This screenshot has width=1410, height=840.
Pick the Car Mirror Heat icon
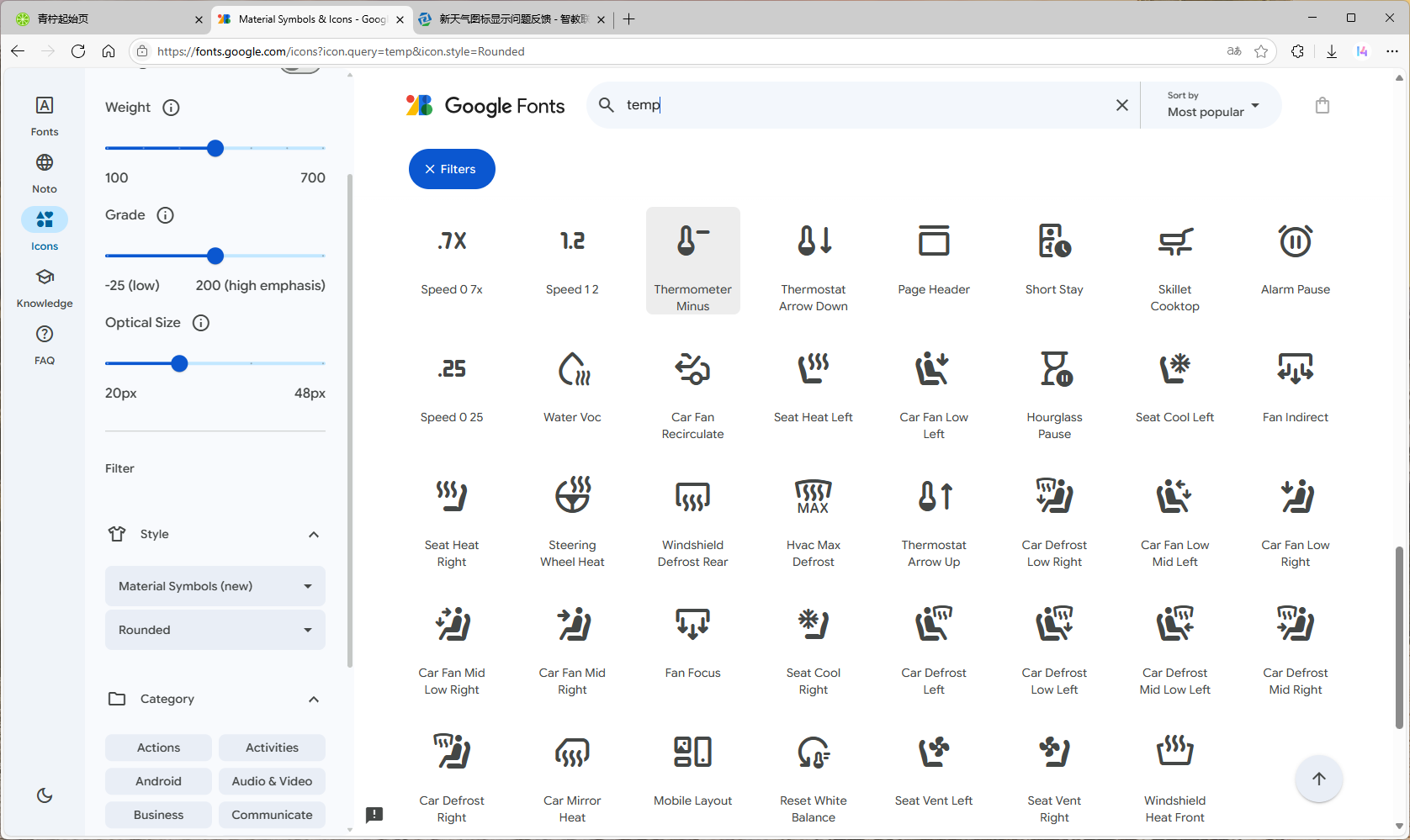coord(572,772)
